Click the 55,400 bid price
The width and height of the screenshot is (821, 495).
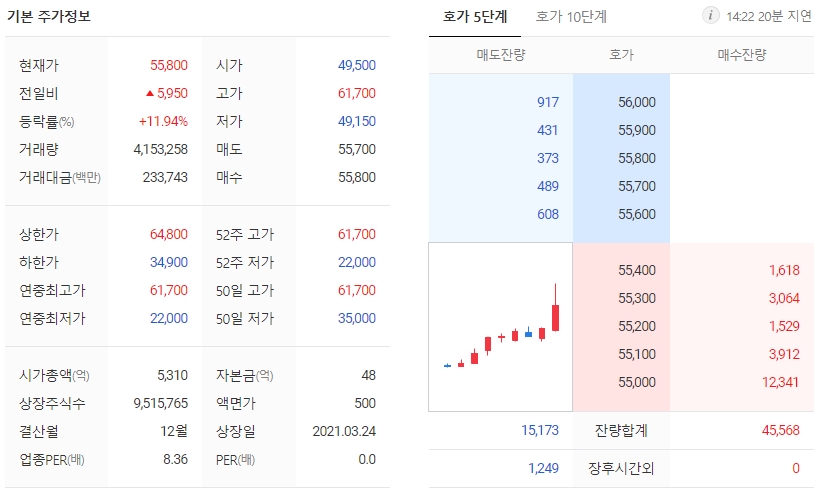click(637, 270)
